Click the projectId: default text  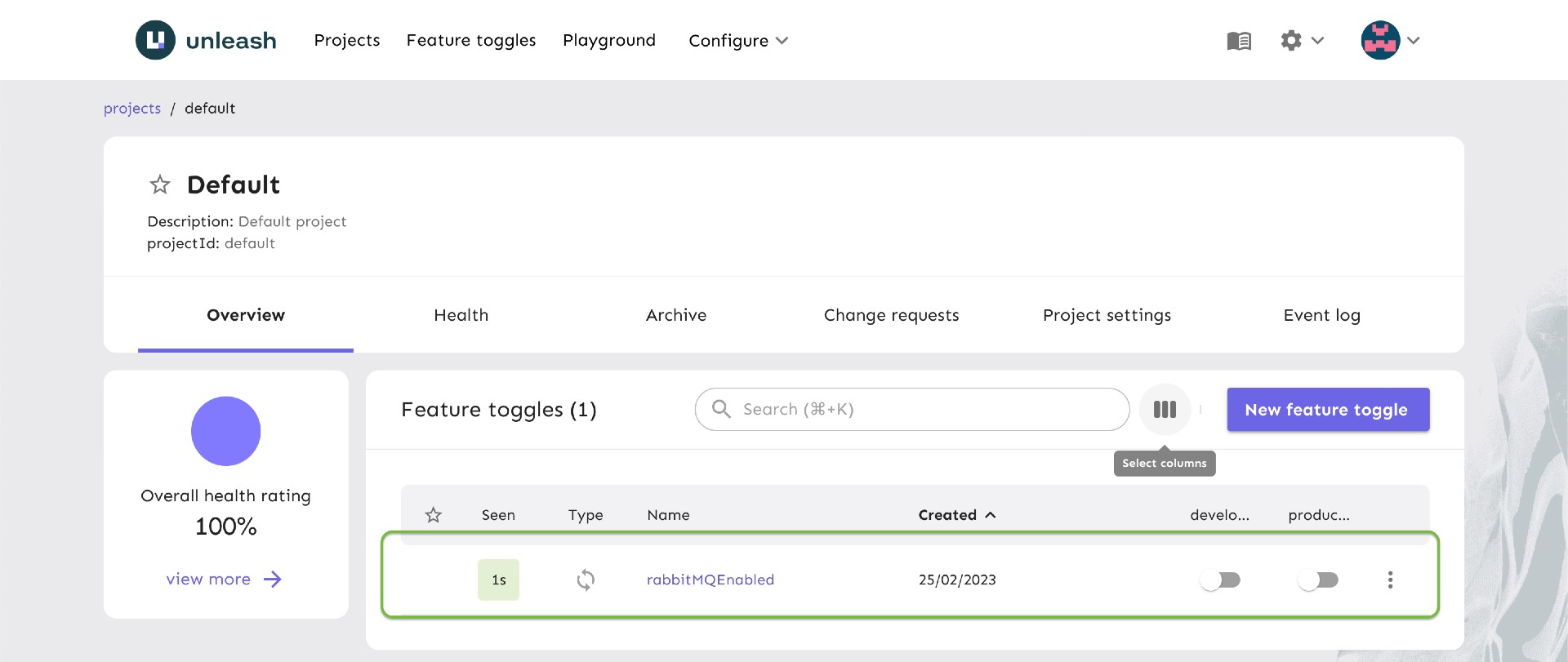click(211, 243)
